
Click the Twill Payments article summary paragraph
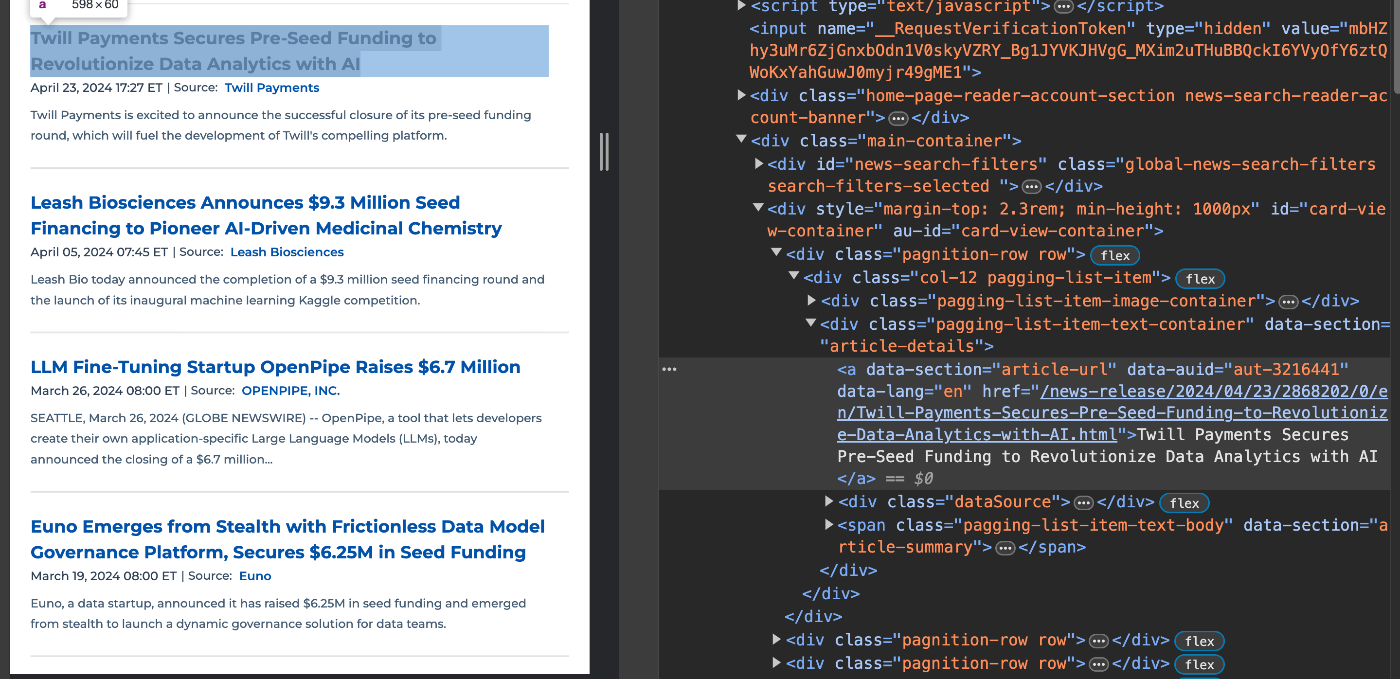[x=281, y=125]
